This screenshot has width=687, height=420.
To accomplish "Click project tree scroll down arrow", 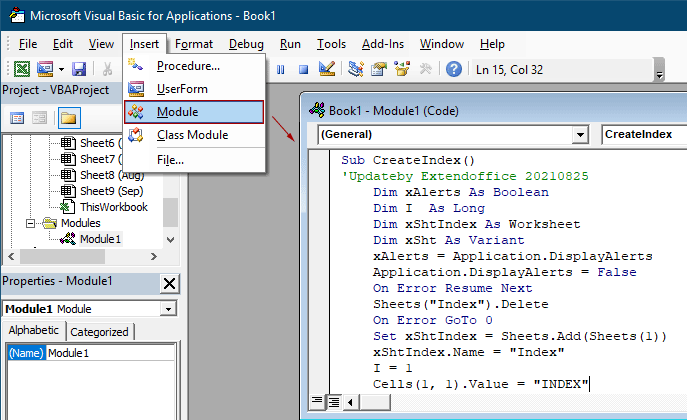I will click(171, 240).
